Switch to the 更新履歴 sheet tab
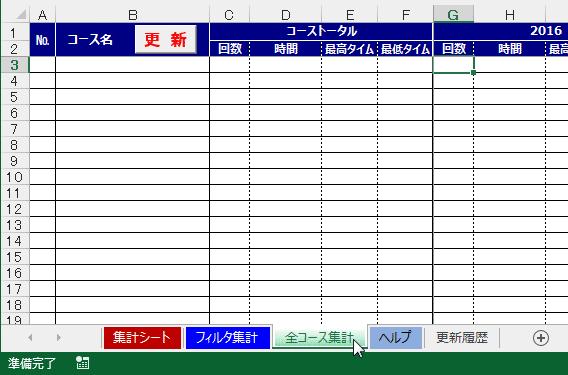The height and width of the screenshot is (375, 568). click(462, 338)
